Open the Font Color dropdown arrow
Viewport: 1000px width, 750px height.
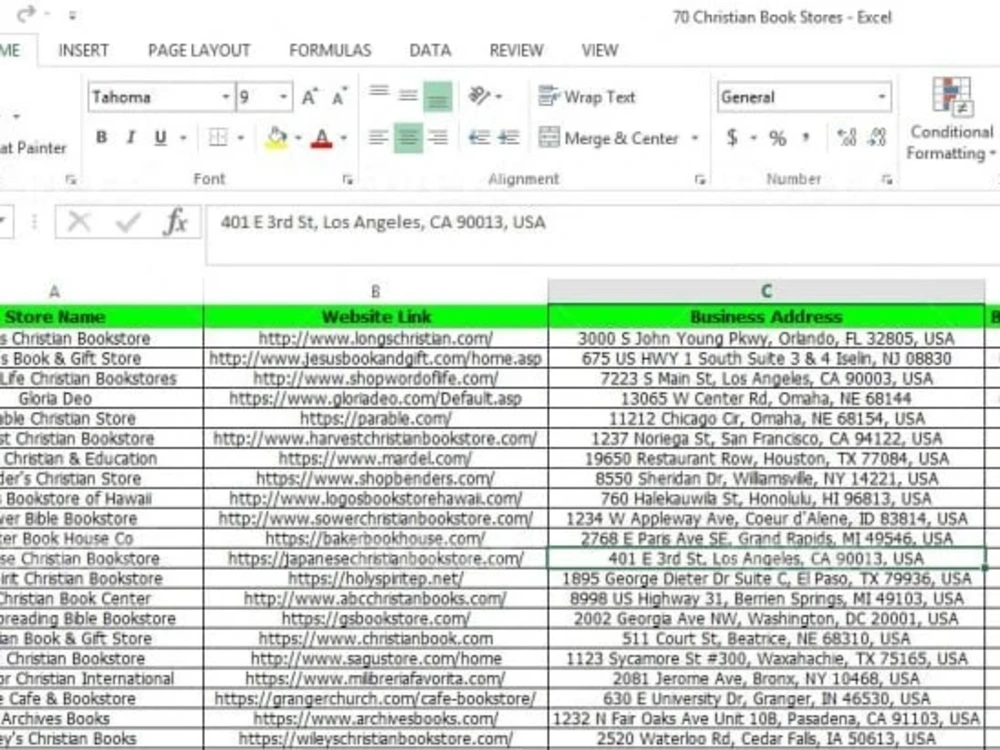pos(344,138)
